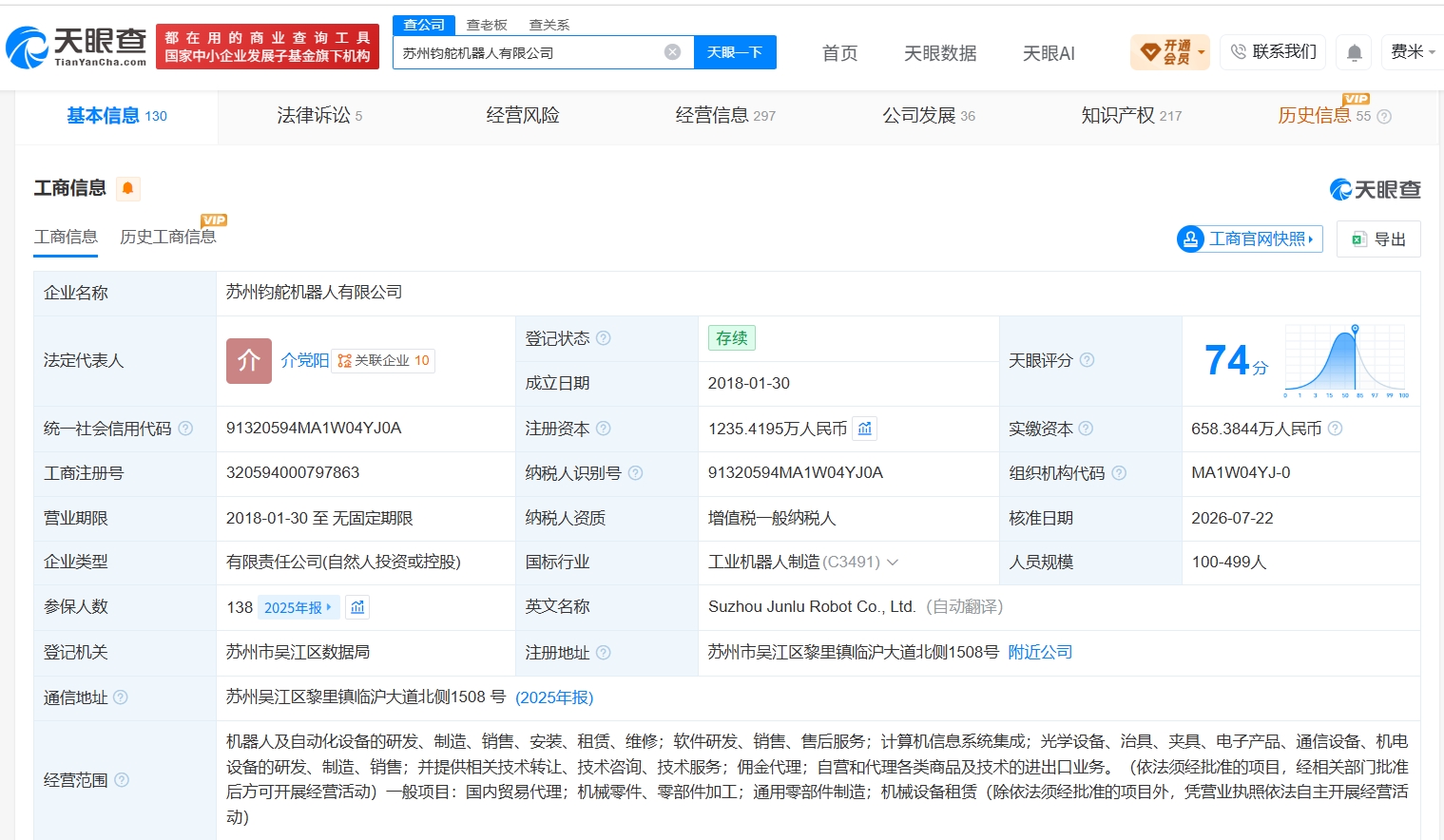Image resolution: width=1444 pixels, height=840 pixels.
Task: Switch to the 公司发展 tab
Action: [x=929, y=116]
